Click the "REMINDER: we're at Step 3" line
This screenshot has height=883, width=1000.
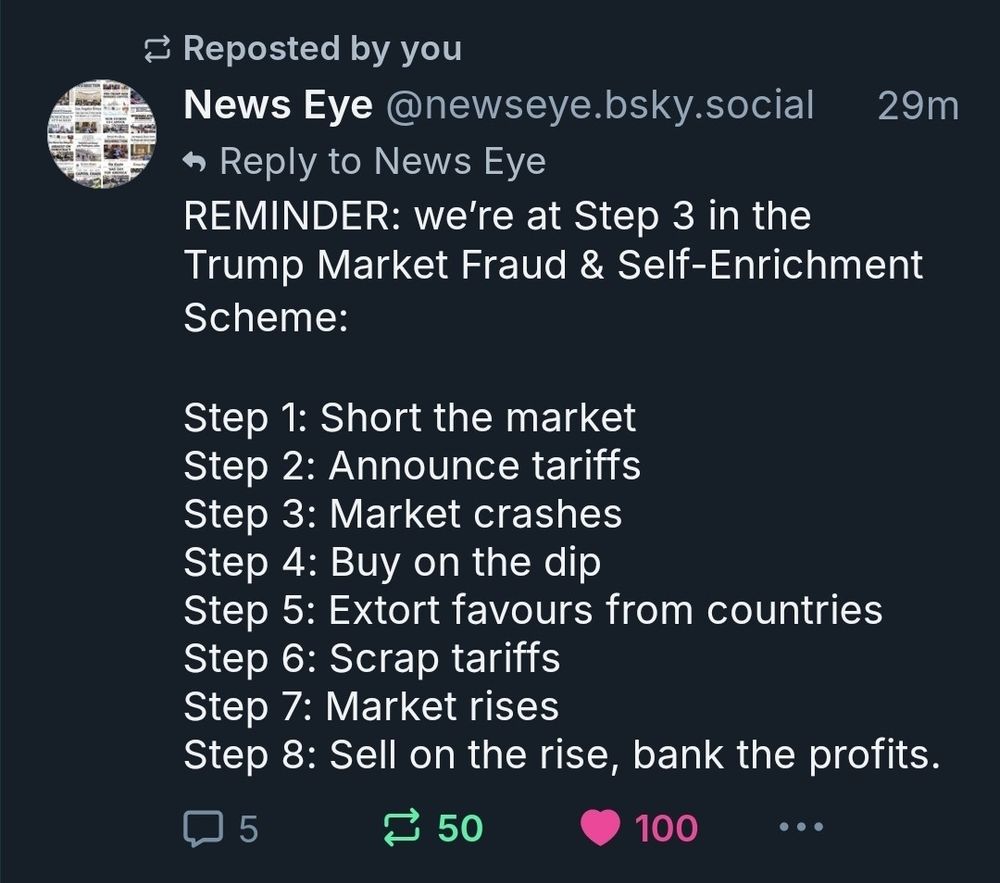click(x=497, y=216)
